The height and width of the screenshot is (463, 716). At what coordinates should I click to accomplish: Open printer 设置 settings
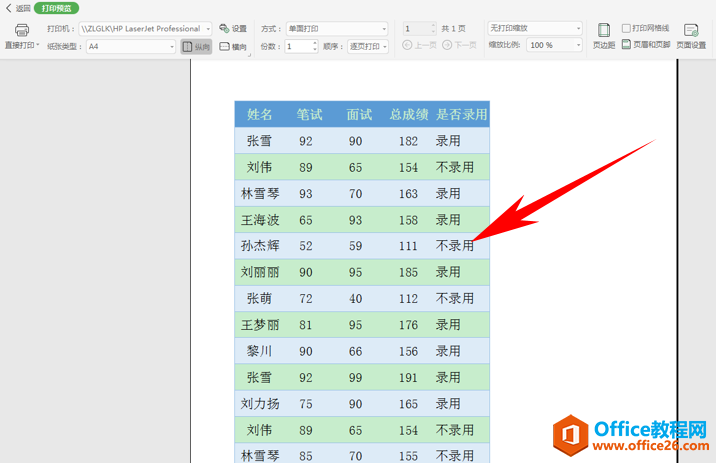tap(233, 29)
